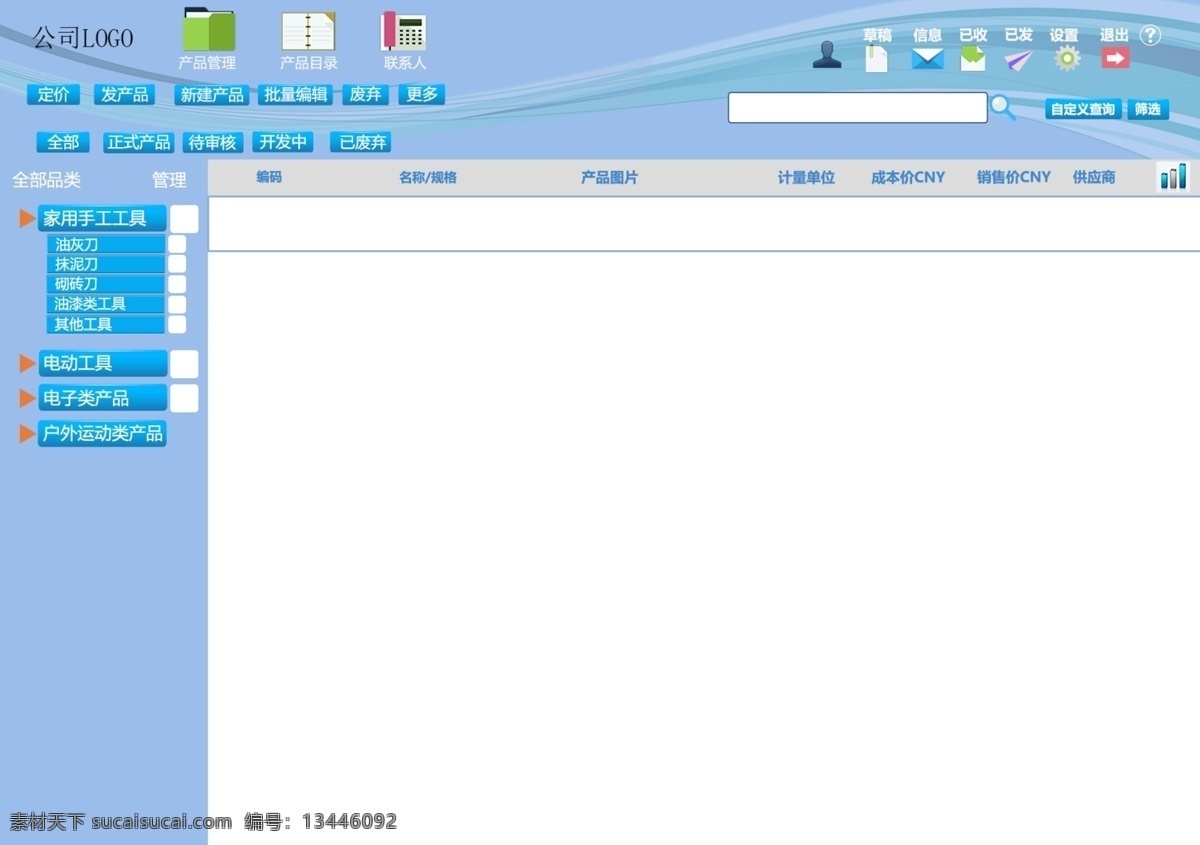
Task: Expand the 电动工具 category arrow
Action: [x=27, y=363]
